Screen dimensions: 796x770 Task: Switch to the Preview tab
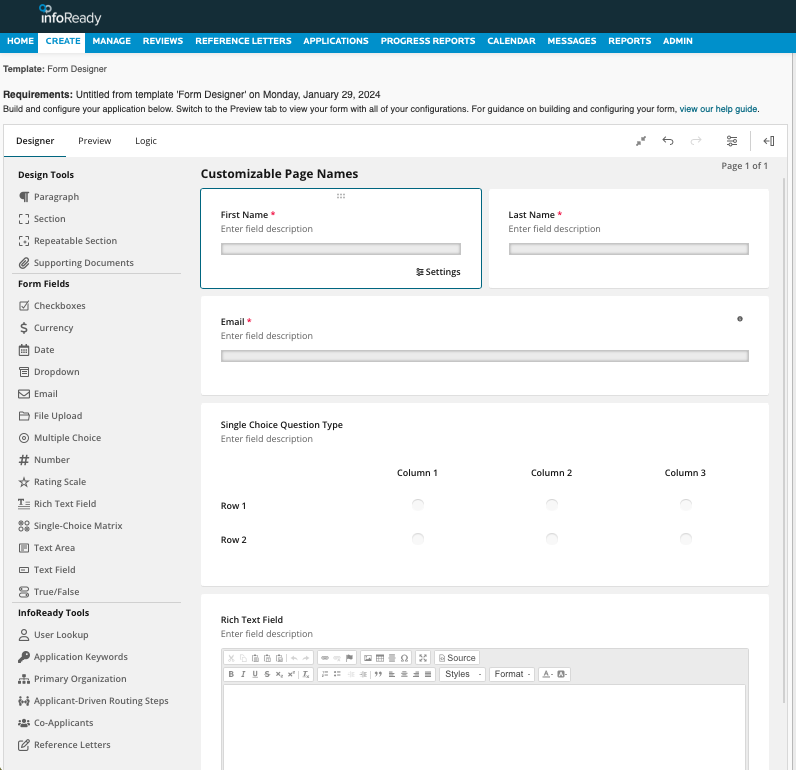click(x=95, y=141)
